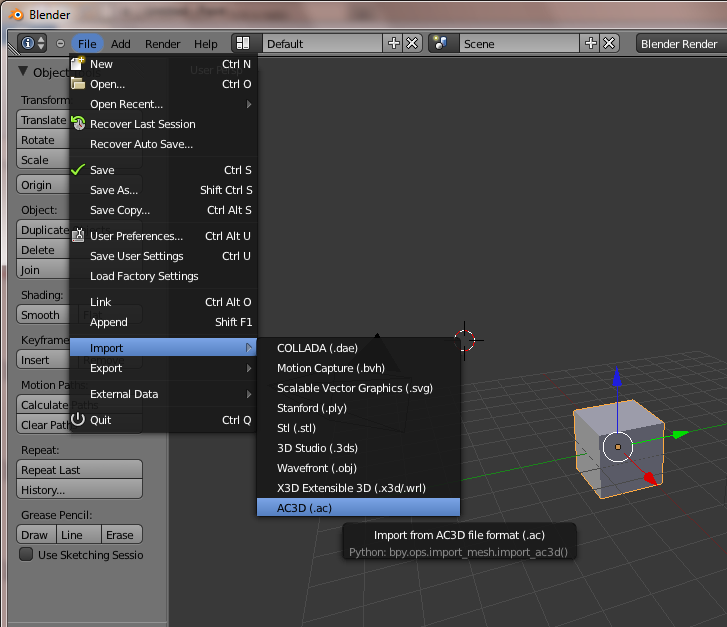Click the Translate button
The image size is (727, 627).
pyautogui.click(x=43, y=120)
